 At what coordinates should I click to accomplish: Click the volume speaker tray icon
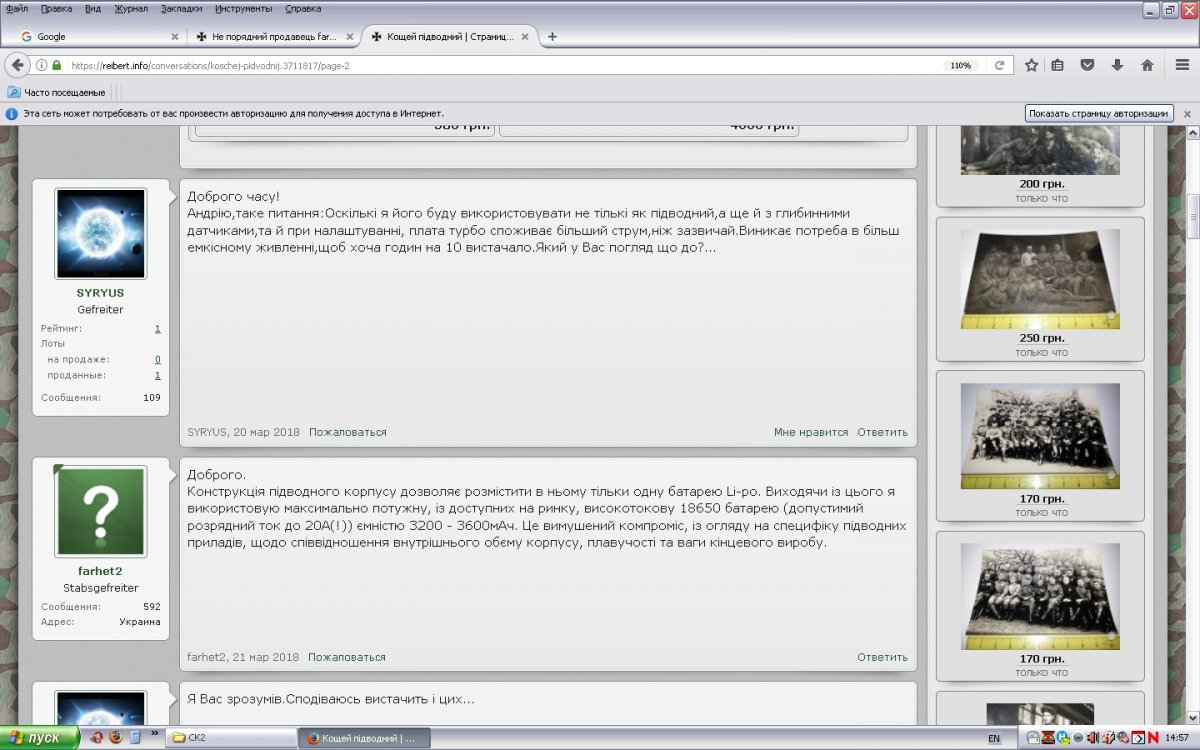point(1093,738)
